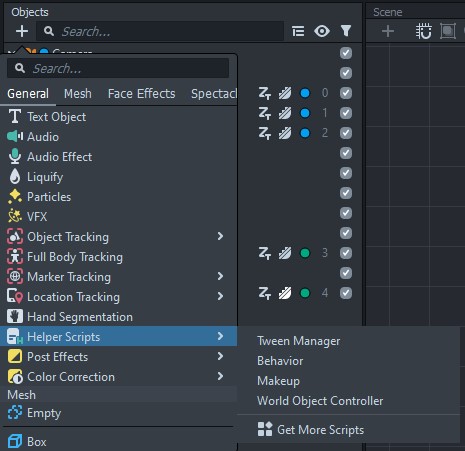
Task: Expand the Object Tracking submenu arrow
Action: tap(220, 236)
